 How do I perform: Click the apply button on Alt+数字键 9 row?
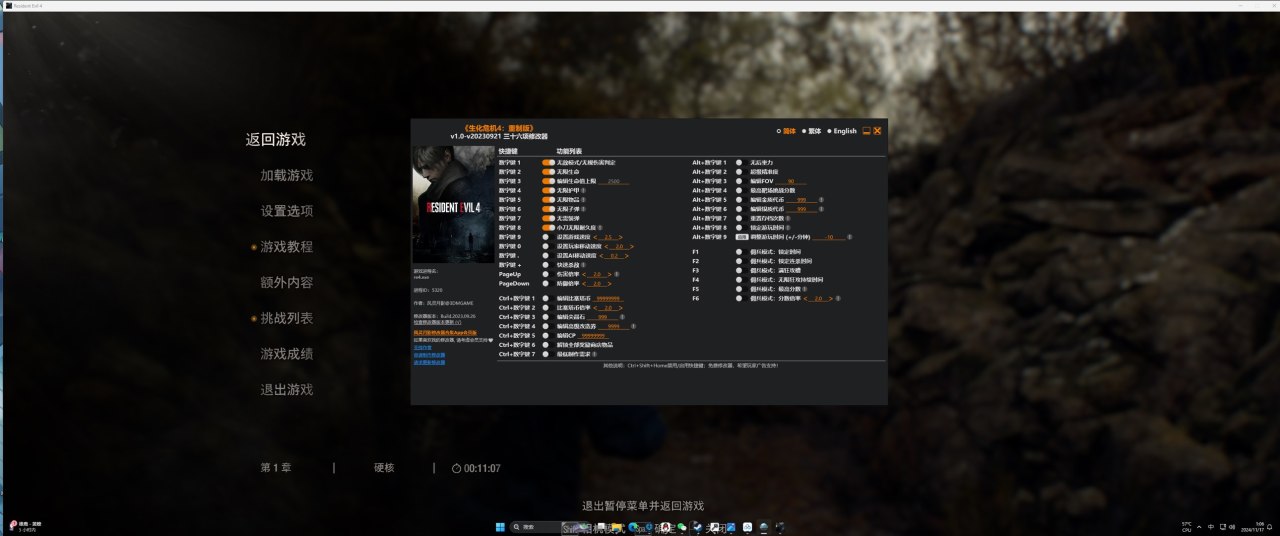tap(742, 237)
